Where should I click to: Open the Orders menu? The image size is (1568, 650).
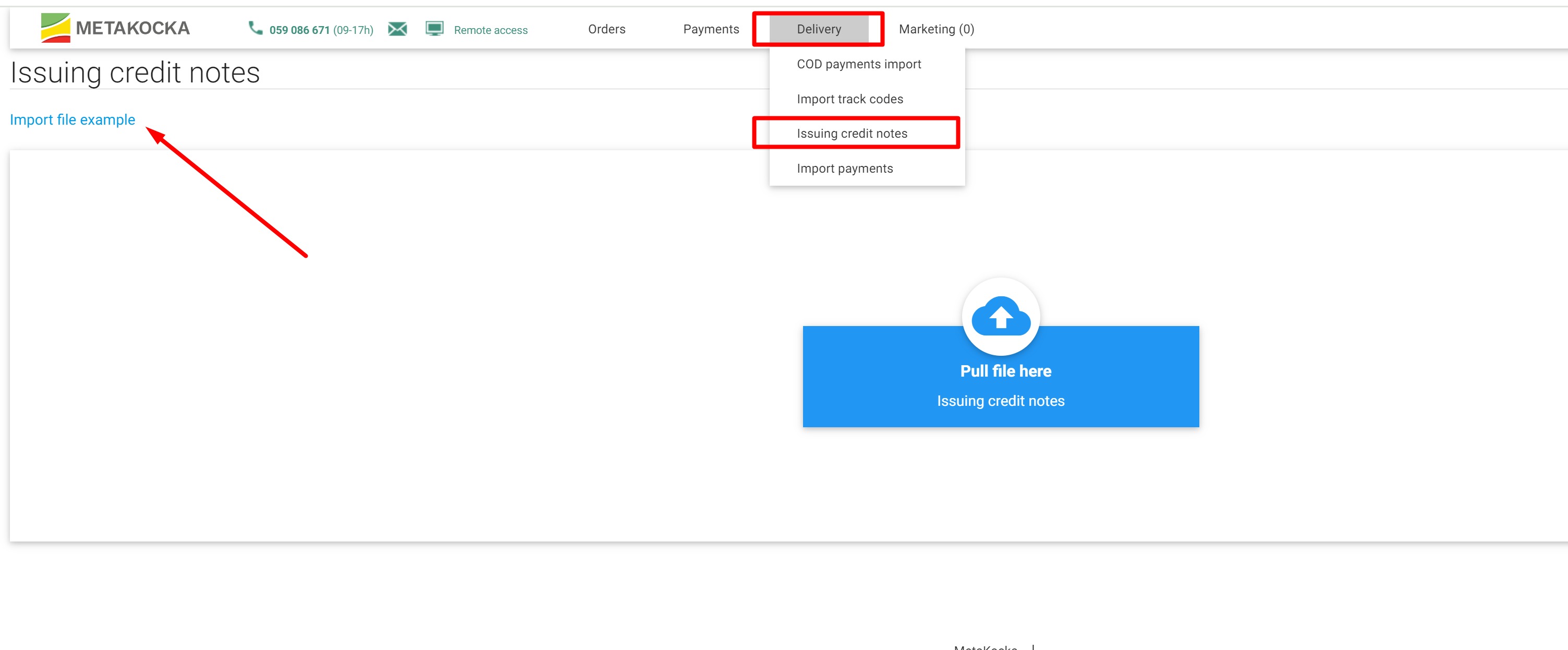point(606,29)
